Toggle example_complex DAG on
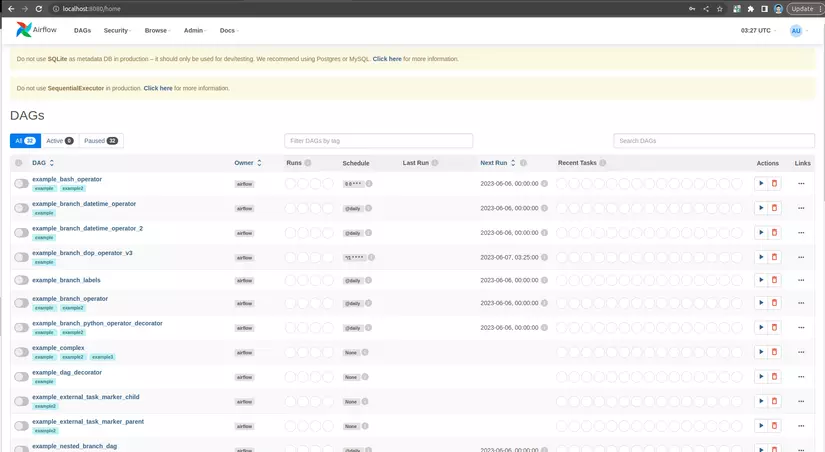The width and height of the screenshot is (825, 452). (x=21, y=352)
